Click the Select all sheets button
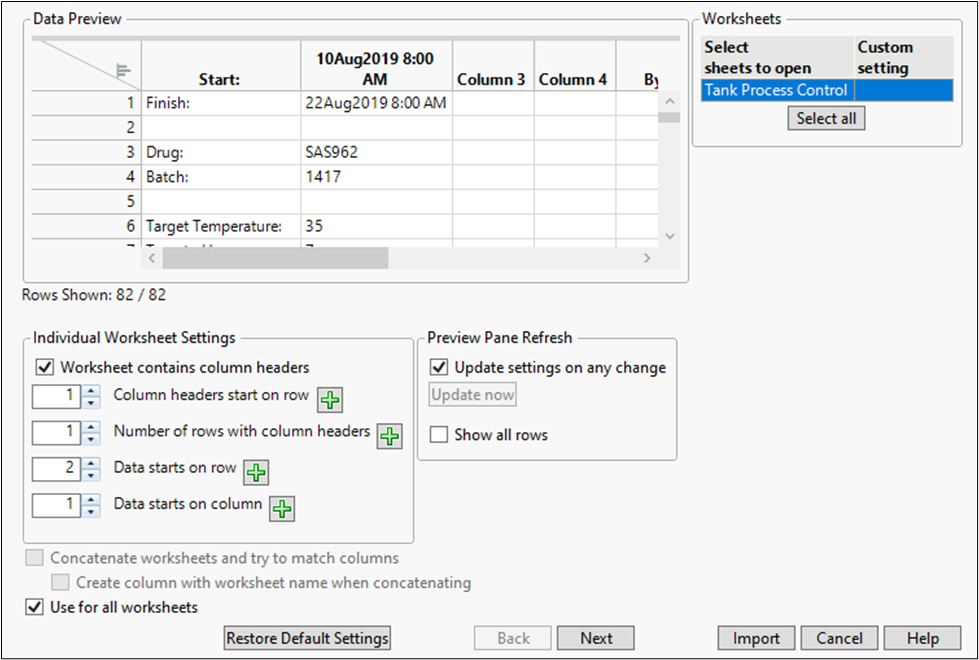Viewport: 979px width, 660px height. coord(826,118)
